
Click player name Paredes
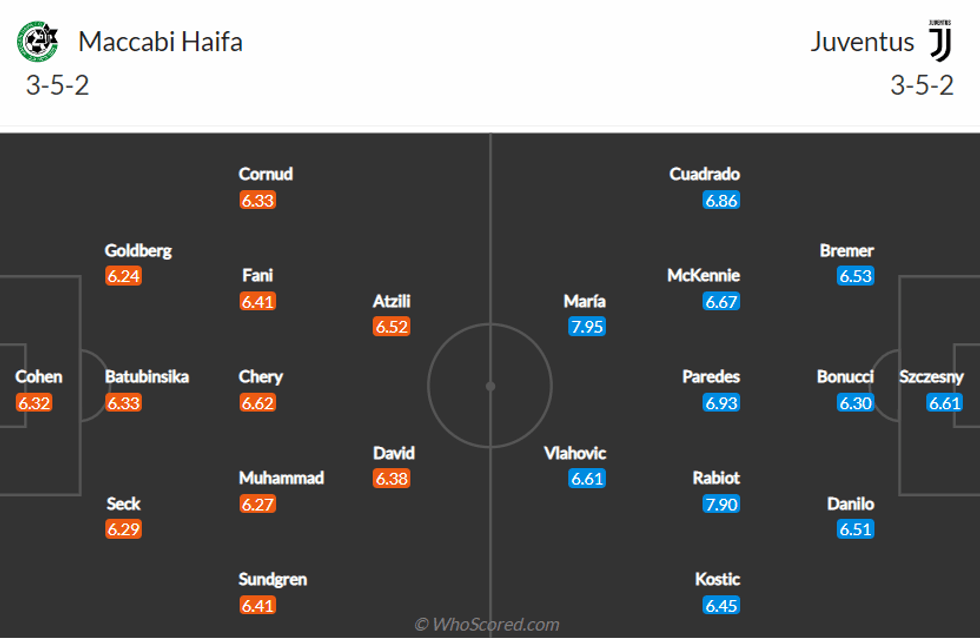tap(711, 377)
